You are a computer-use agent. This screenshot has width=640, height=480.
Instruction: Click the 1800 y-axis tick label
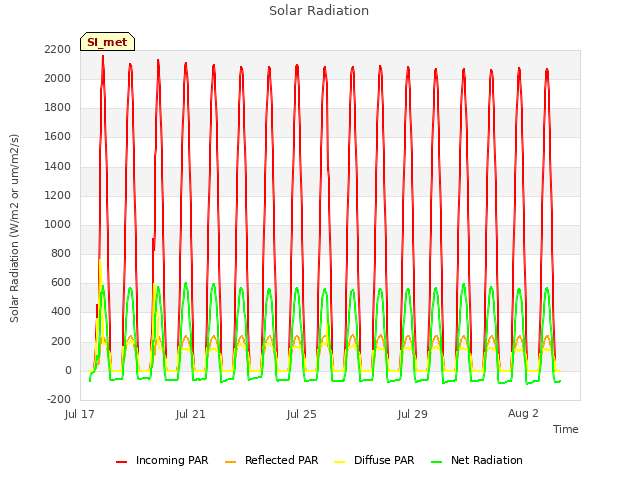pos(58,108)
